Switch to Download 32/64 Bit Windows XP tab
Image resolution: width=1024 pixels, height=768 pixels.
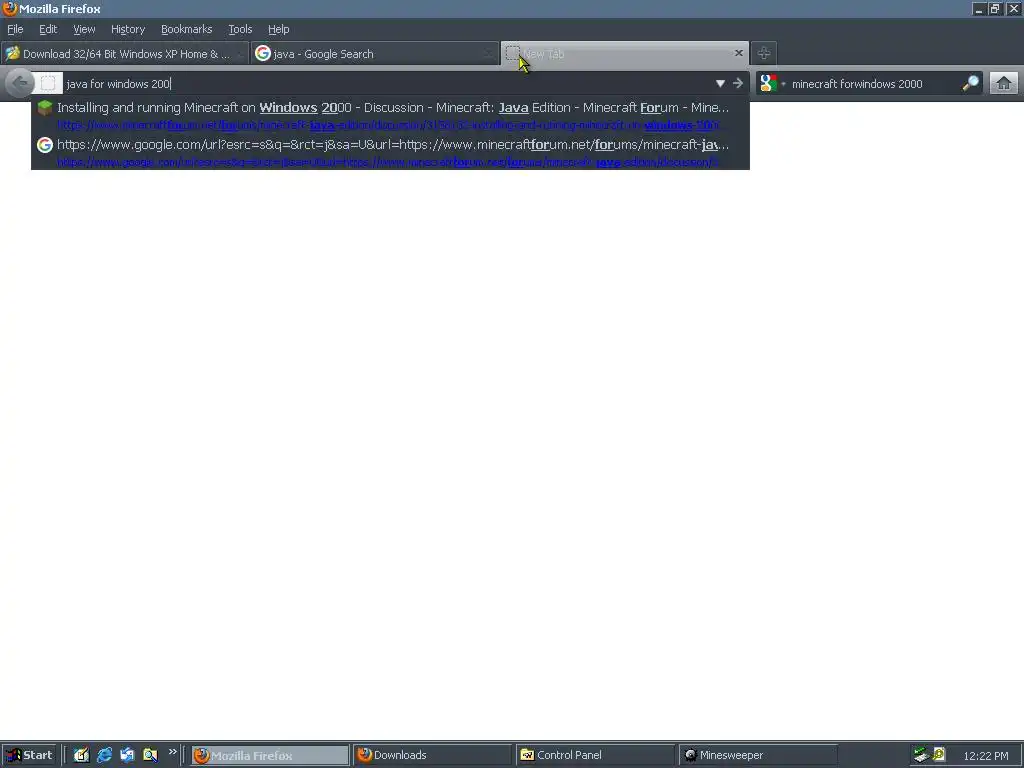click(124, 54)
